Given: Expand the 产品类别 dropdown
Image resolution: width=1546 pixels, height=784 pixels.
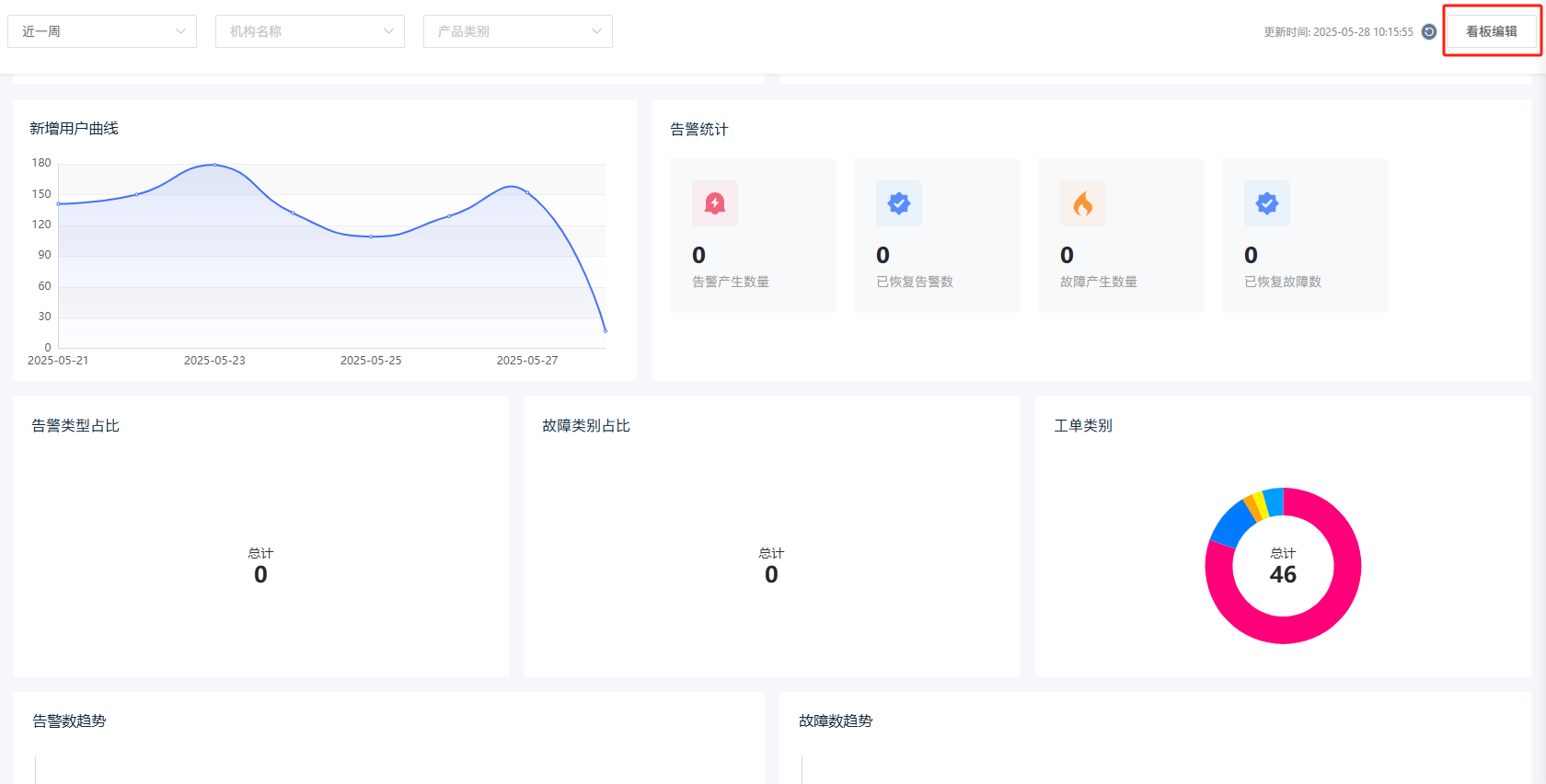Looking at the screenshot, I should click(518, 31).
